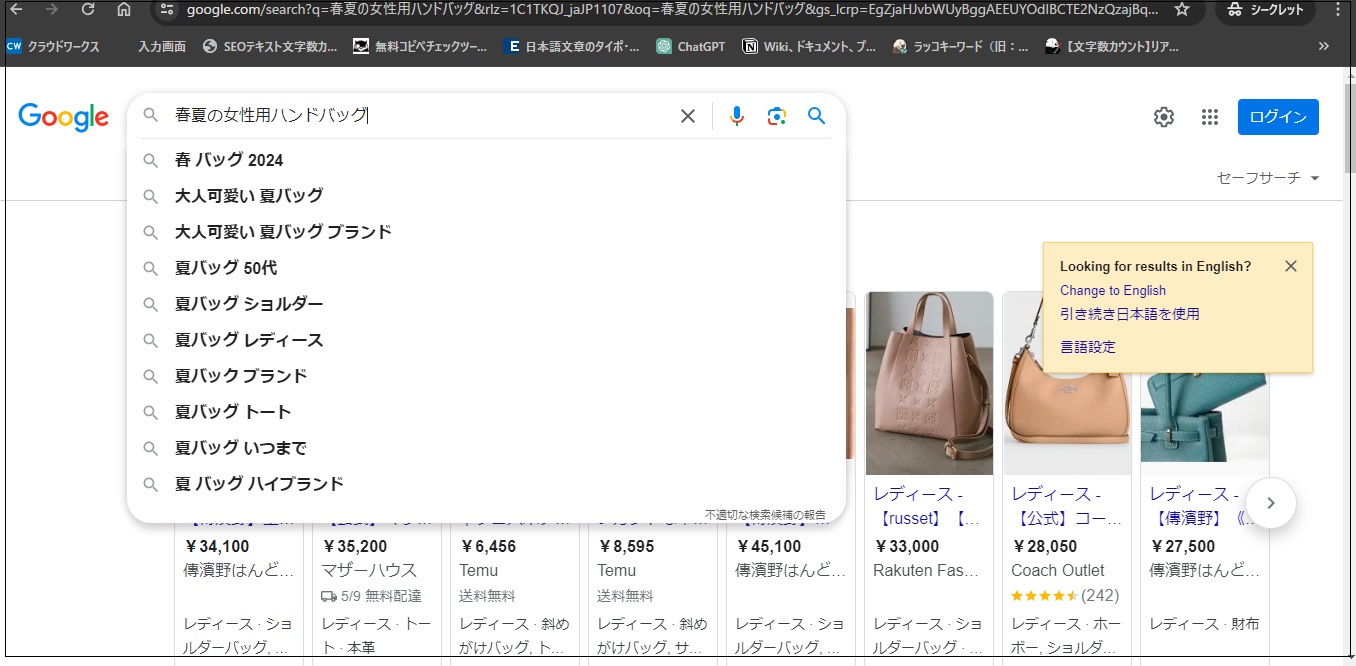The width and height of the screenshot is (1356, 666).
Task: Open the ラッコキーワード bookmark
Action: pos(960,46)
